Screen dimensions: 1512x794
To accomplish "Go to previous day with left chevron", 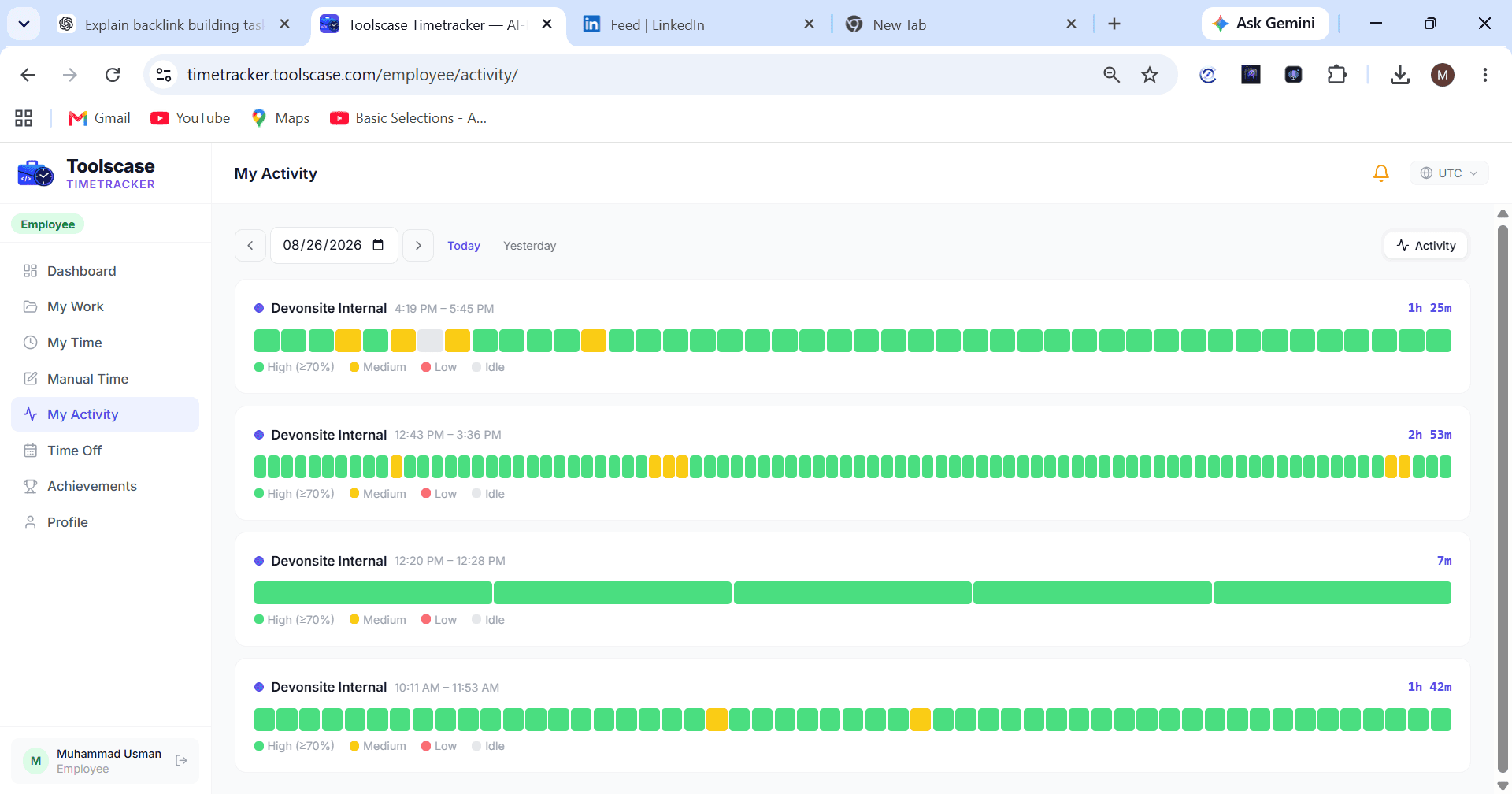I will point(250,246).
